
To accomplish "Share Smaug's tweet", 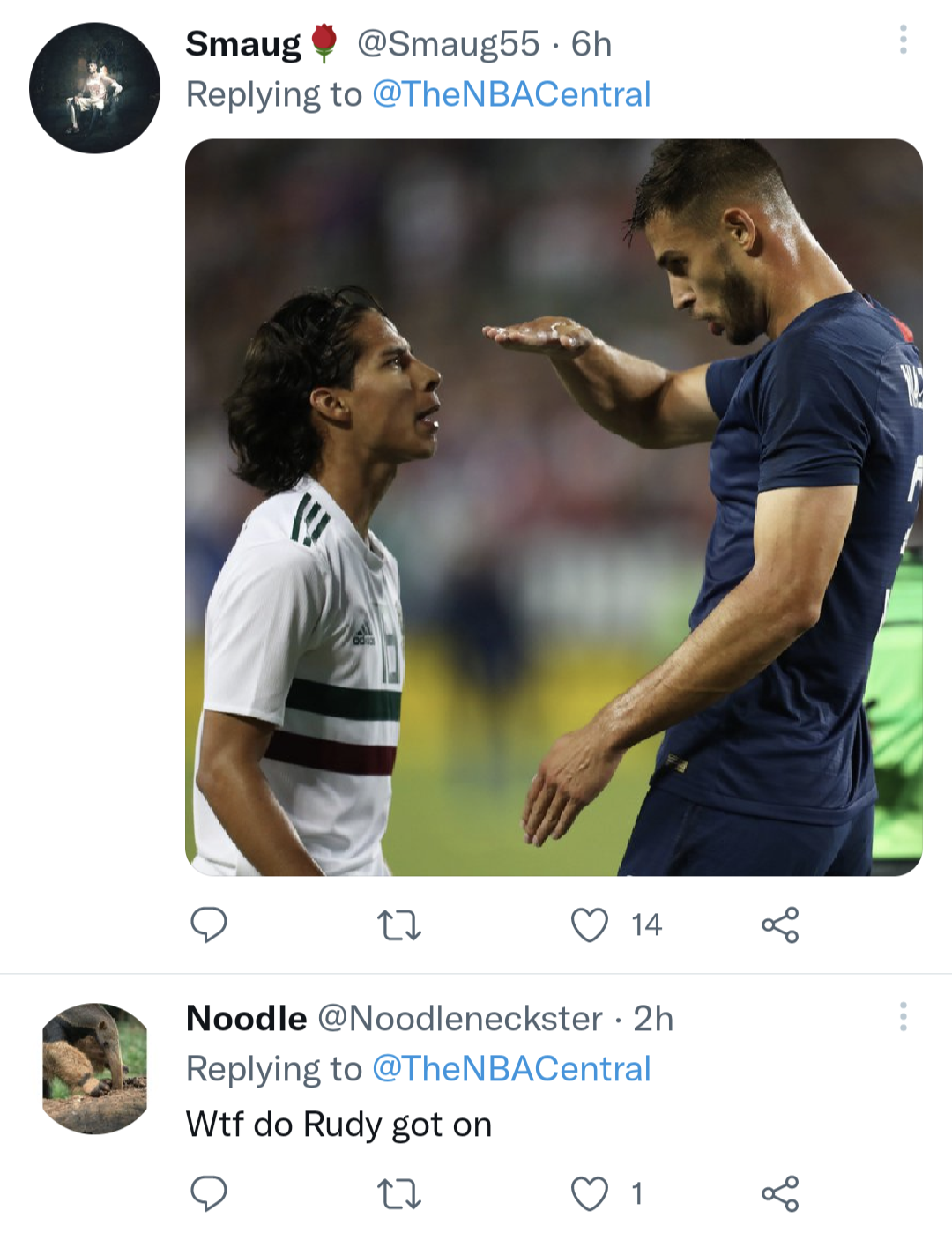I will [780, 924].
